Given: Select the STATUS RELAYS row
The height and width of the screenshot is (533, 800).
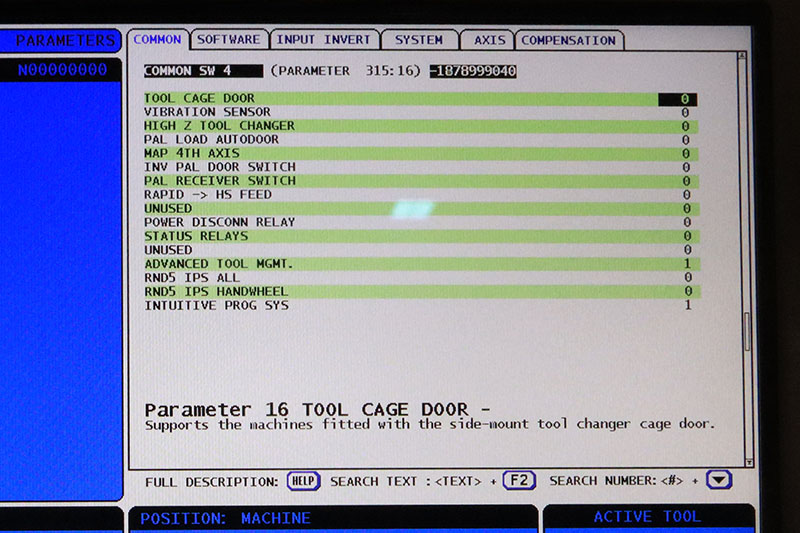Looking at the screenshot, I should click(x=421, y=236).
